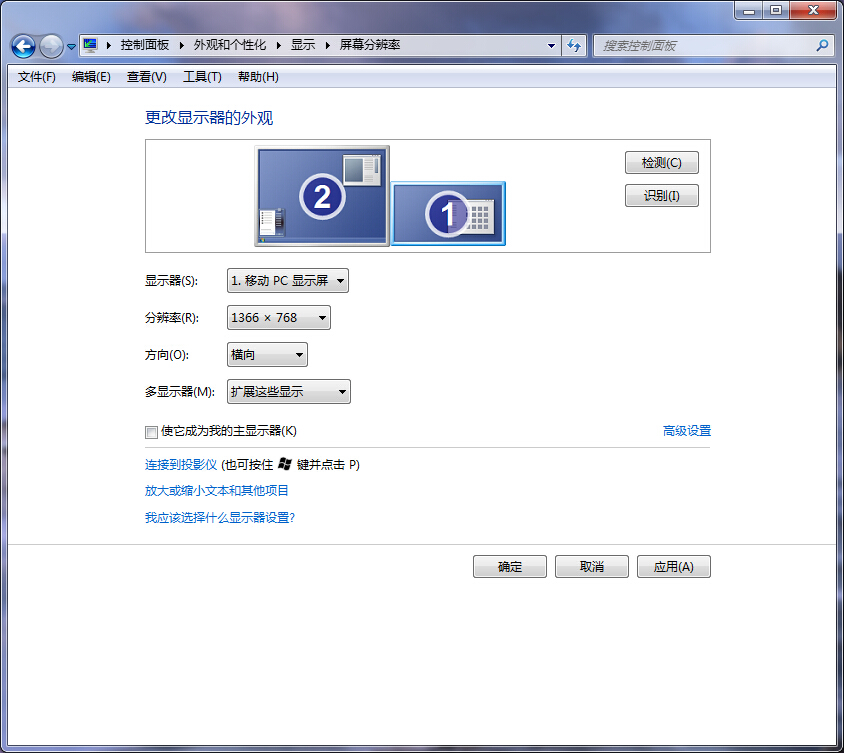Refresh the page with refresh icon
This screenshot has height=753, width=844.
(574, 46)
